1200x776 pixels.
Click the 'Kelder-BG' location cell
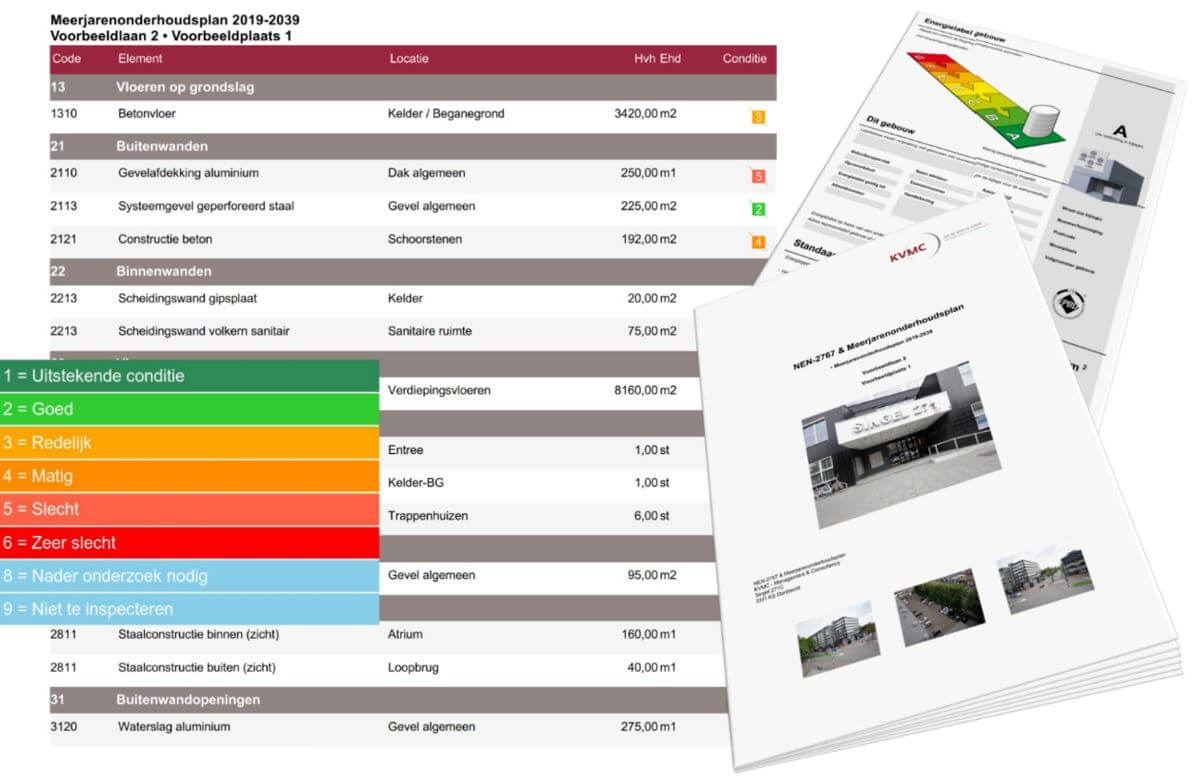pos(416,483)
